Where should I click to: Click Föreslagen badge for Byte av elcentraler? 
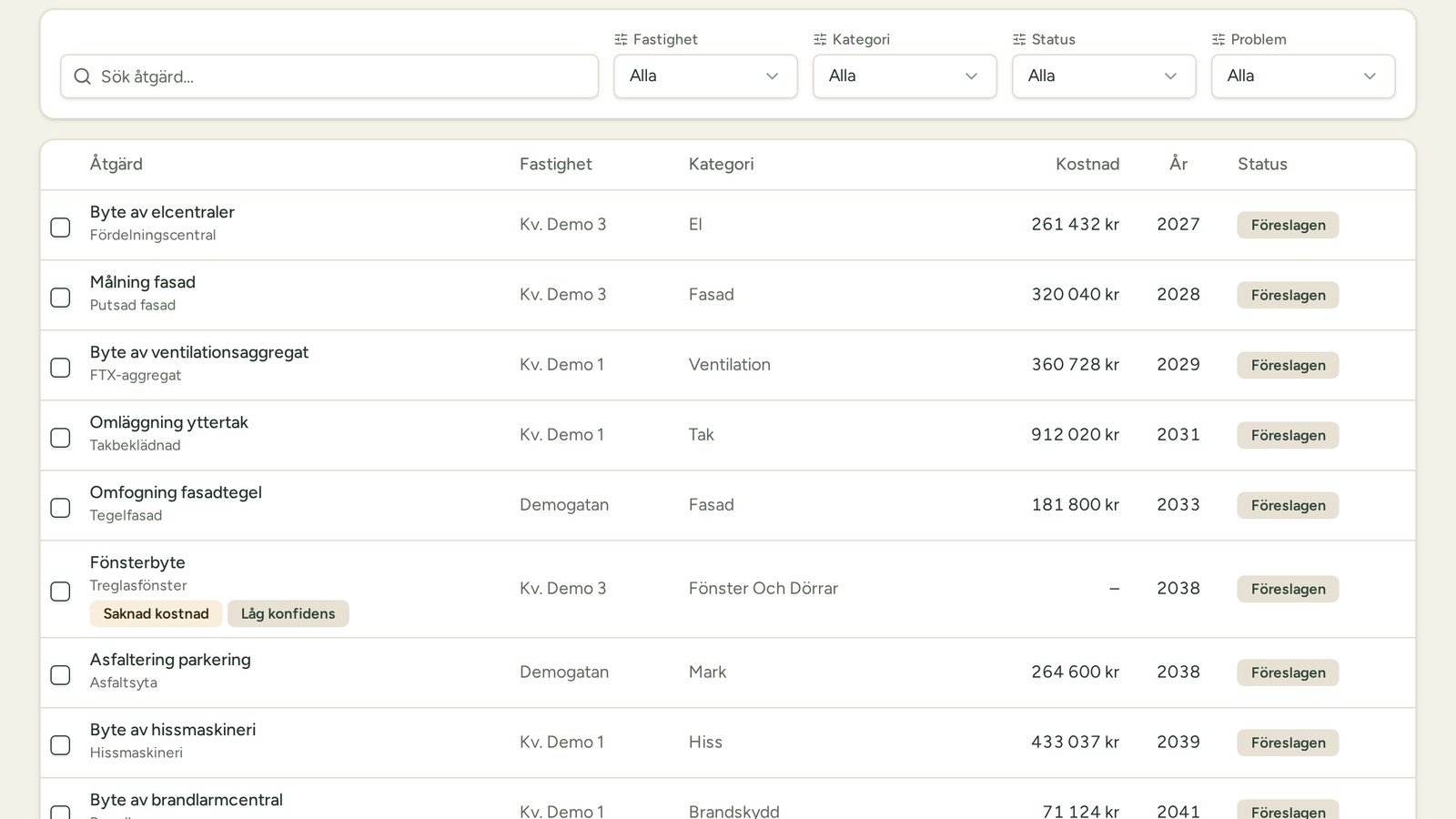1288,225
